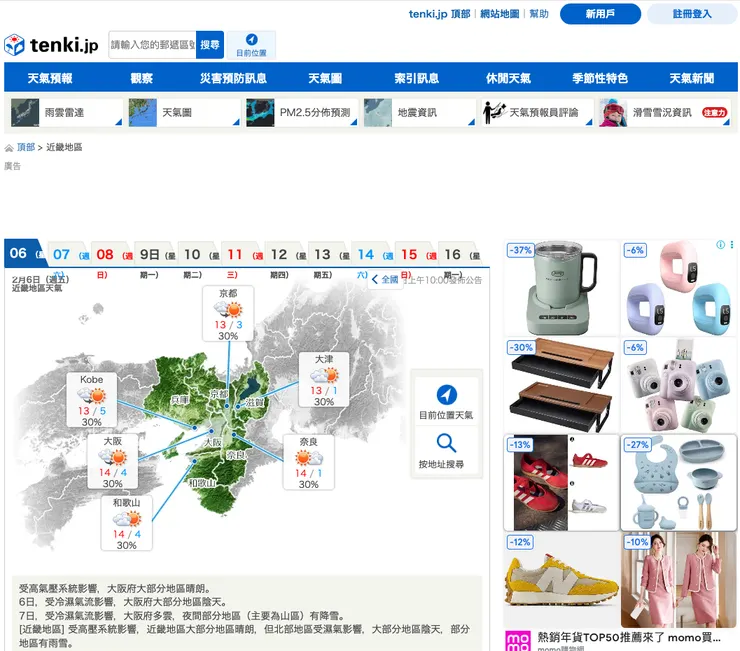Click the -12% yellow New Balance shoe ad
740x651 pixels.
click(562, 580)
